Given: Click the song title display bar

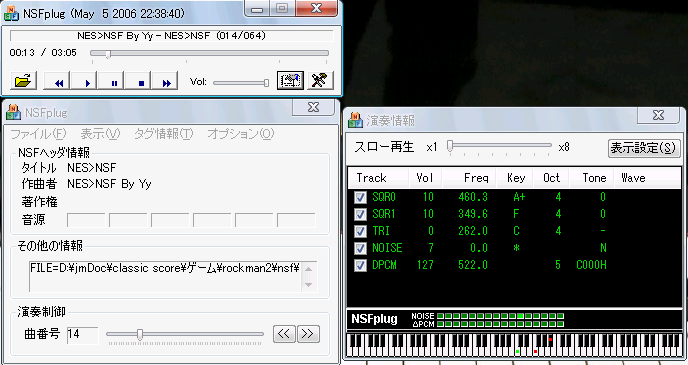Looking at the screenshot, I should (x=172, y=36).
